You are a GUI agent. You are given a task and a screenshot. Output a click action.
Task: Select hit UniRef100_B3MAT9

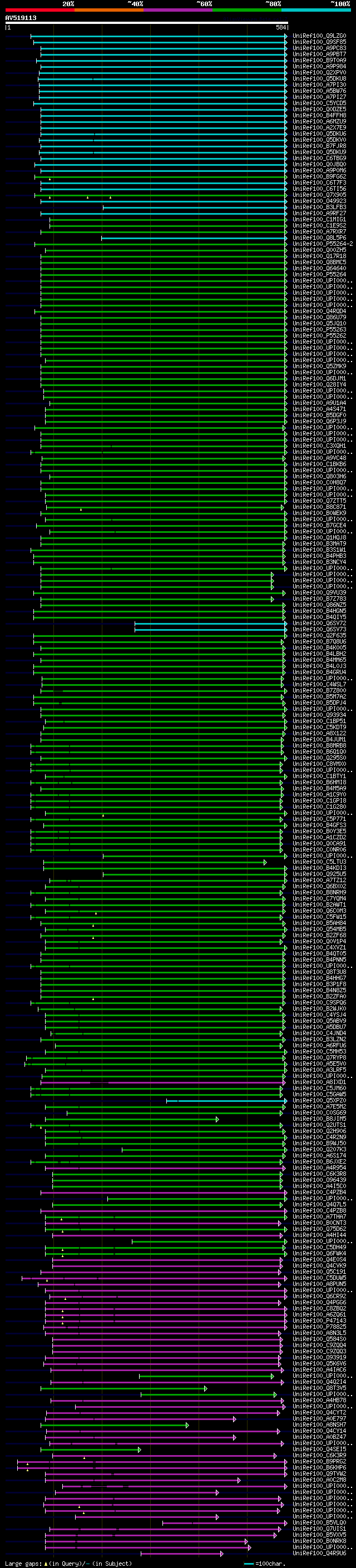[319, 543]
